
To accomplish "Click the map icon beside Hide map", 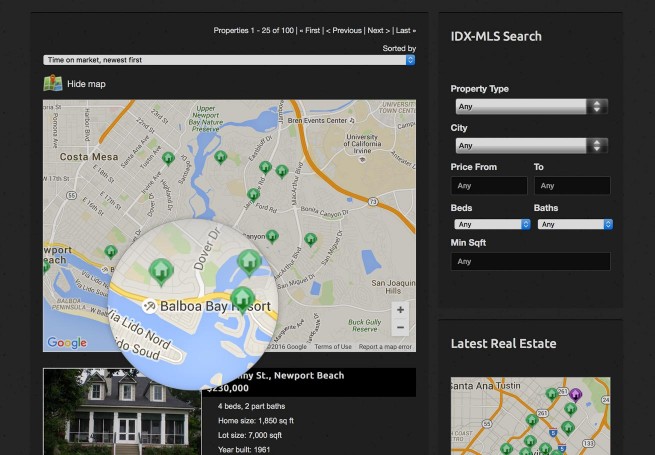I will coord(53,83).
